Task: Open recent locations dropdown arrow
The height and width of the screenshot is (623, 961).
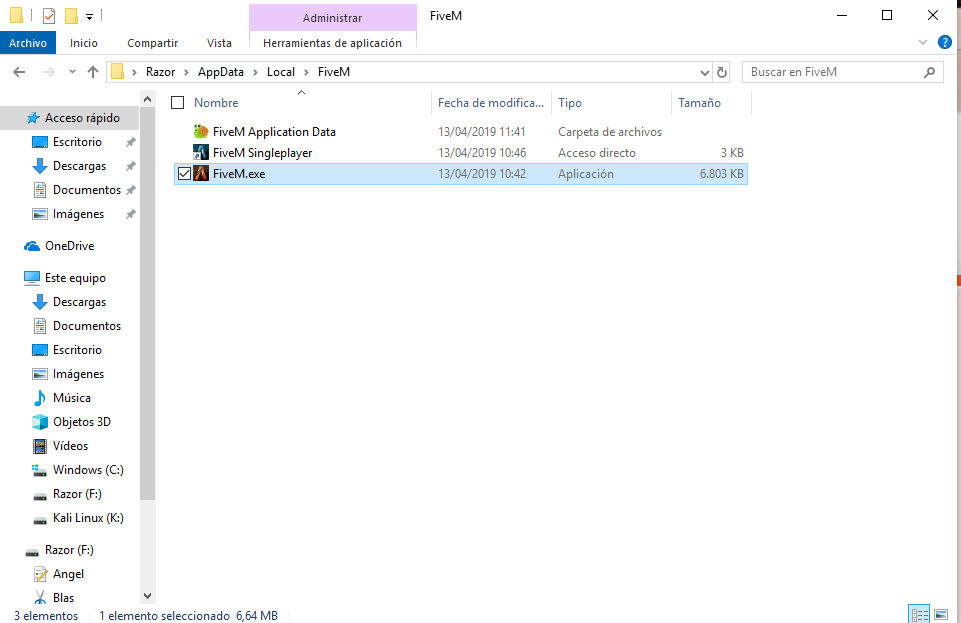Action: coord(72,72)
